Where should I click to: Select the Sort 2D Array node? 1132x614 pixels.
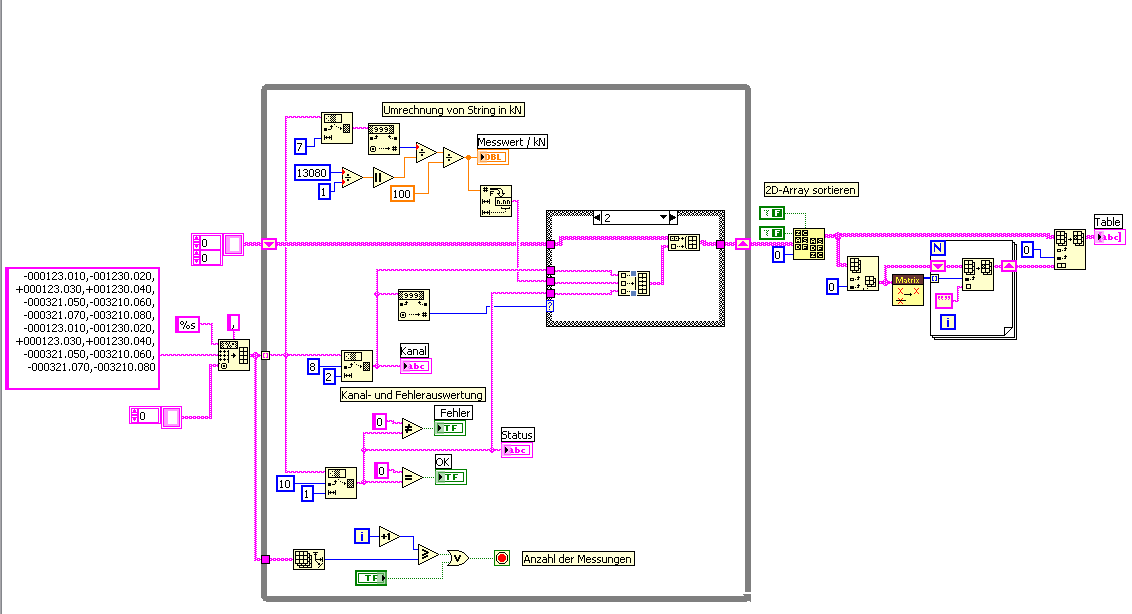809,244
